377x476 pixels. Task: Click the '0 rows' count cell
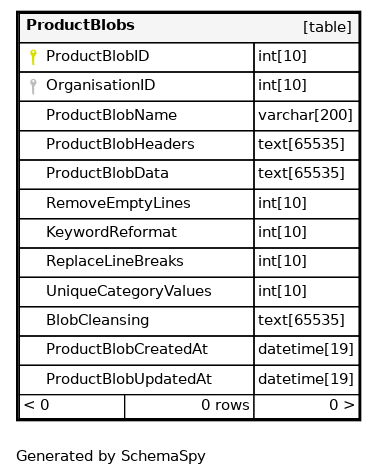(x=189, y=406)
